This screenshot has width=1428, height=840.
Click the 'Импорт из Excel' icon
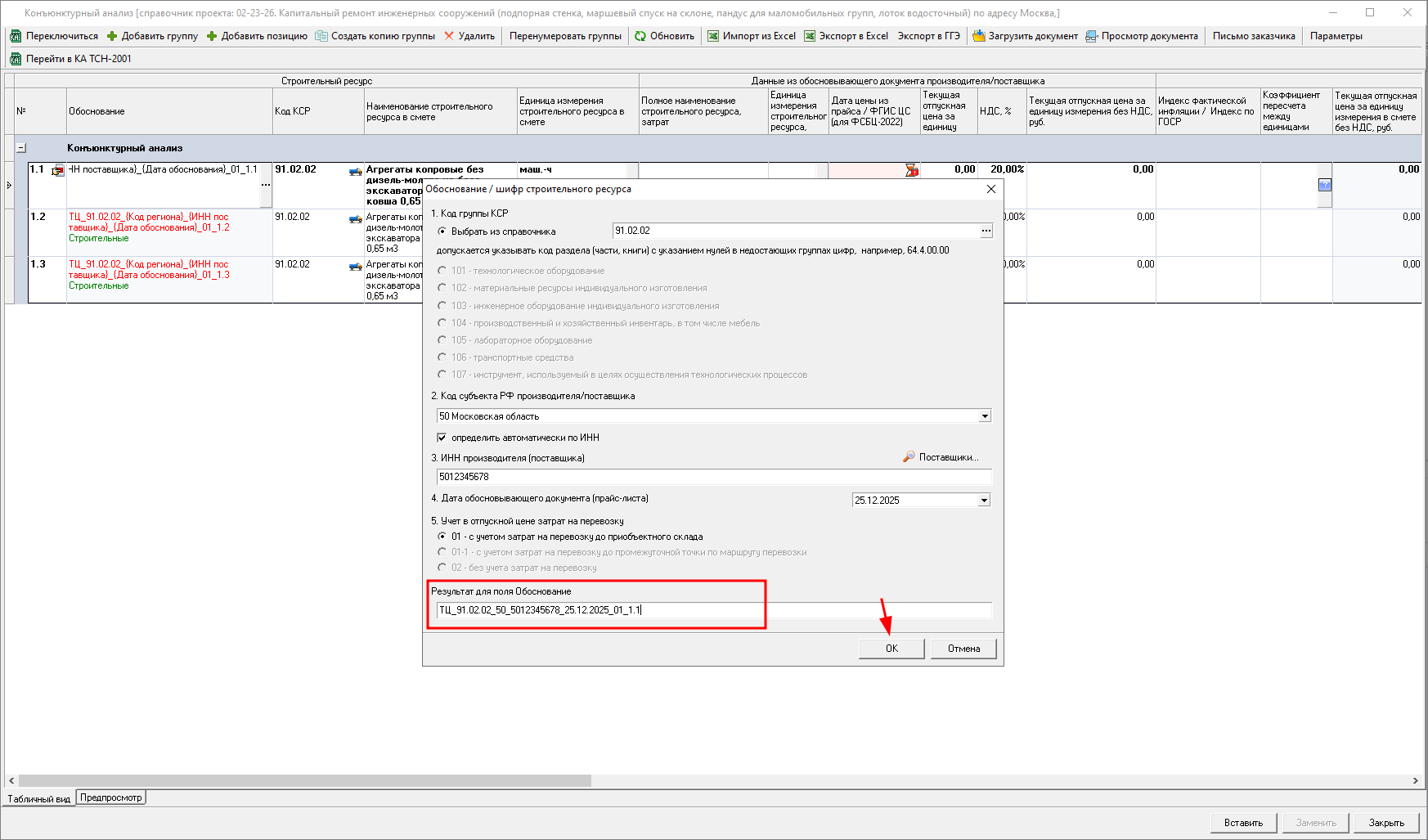[713, 36]
